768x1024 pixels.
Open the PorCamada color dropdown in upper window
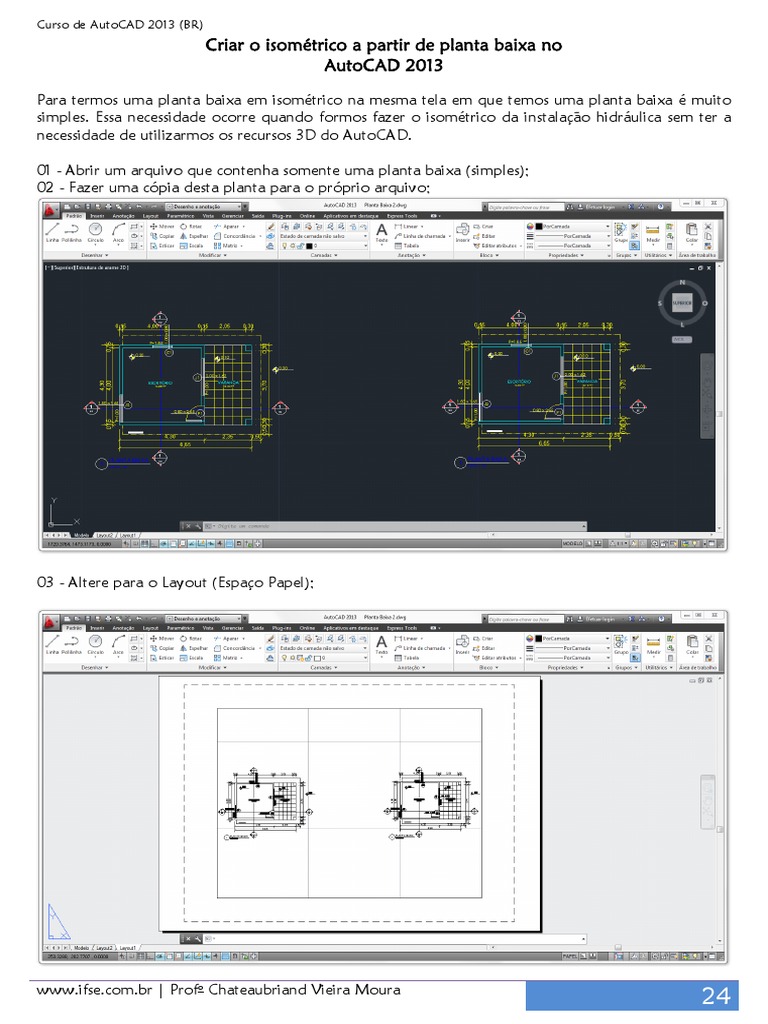click(x=572, y=227)
